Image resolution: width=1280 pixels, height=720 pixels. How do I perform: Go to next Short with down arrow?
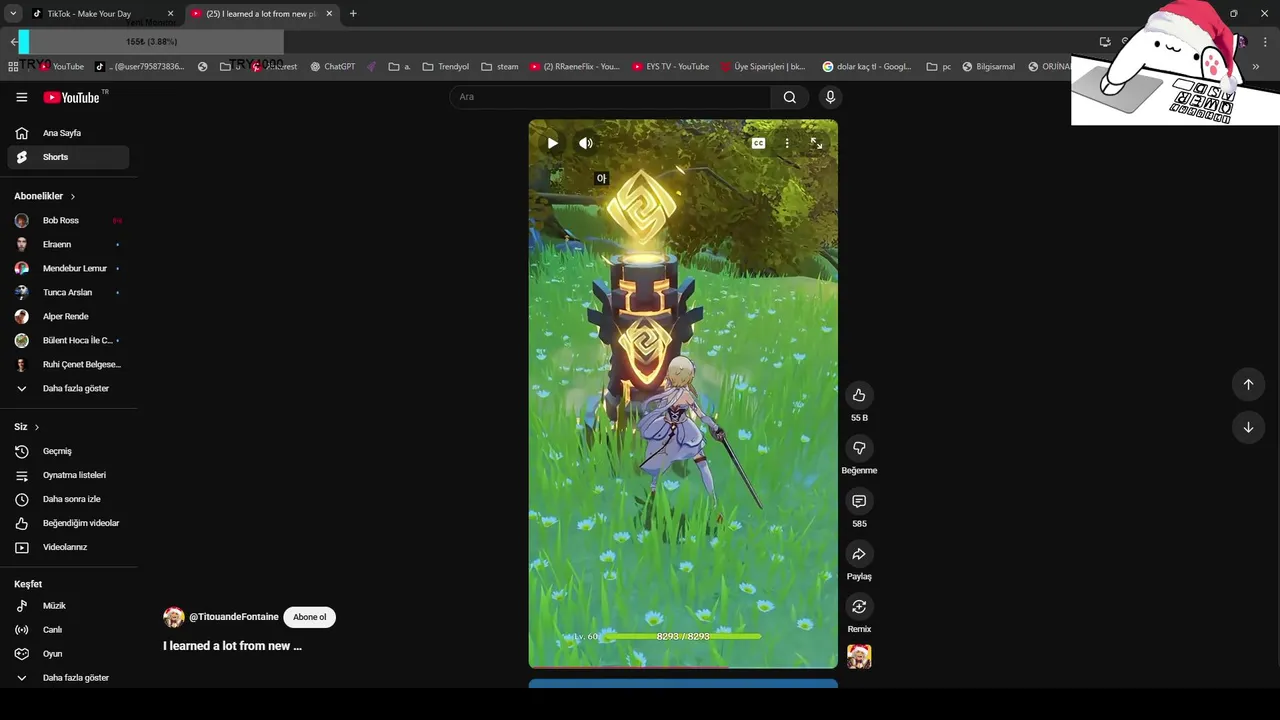coord(1248,427)
